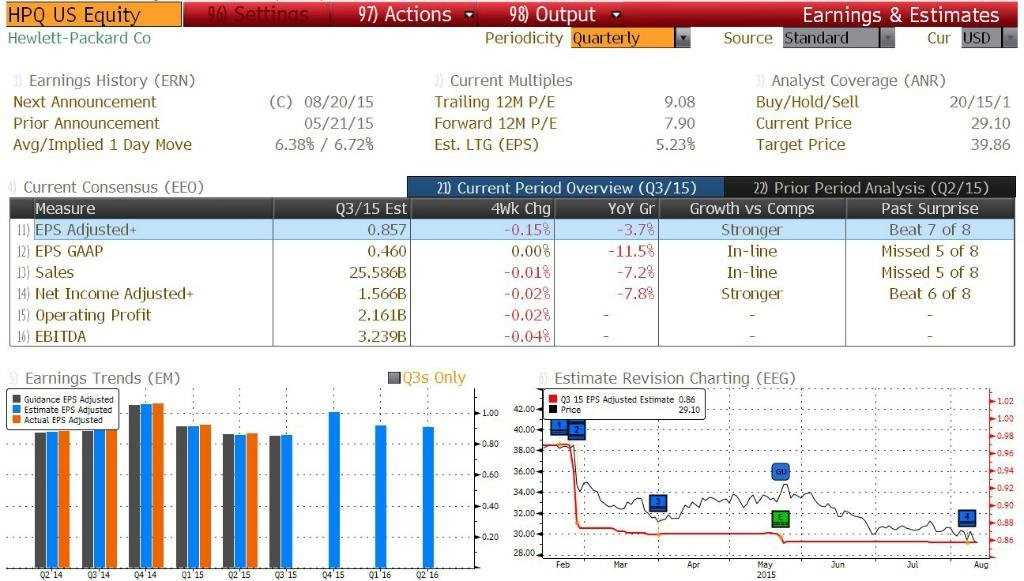
Task: Switch to Current Period Overview (Q3/15) tab
Action: (566, 187)
